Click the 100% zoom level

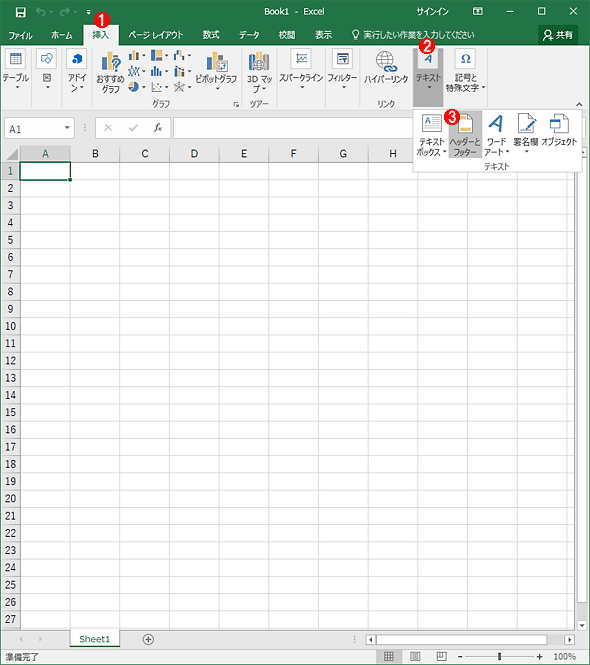pyautogui.click(x=565, y=657)
